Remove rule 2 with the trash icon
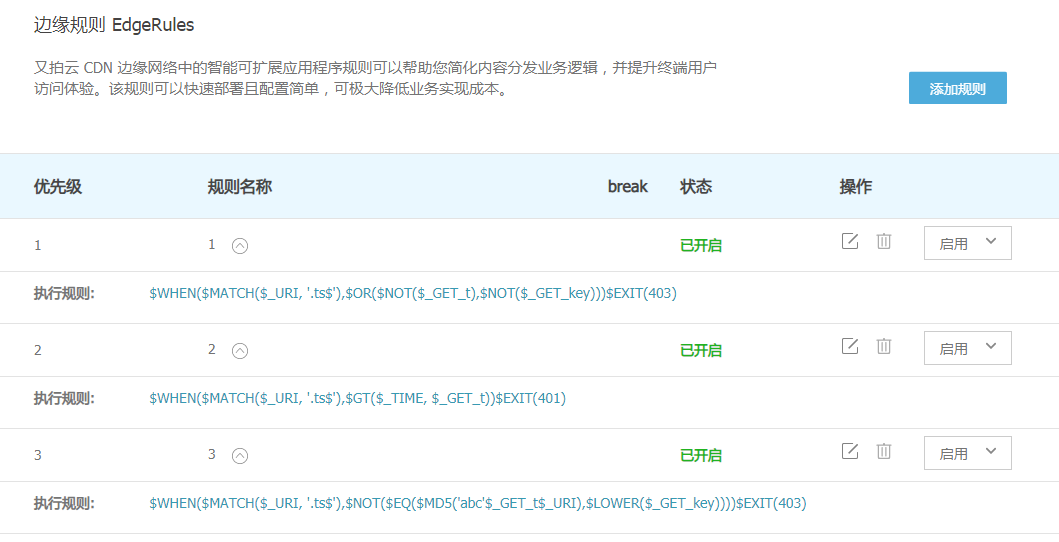 (x=884, y=346)
